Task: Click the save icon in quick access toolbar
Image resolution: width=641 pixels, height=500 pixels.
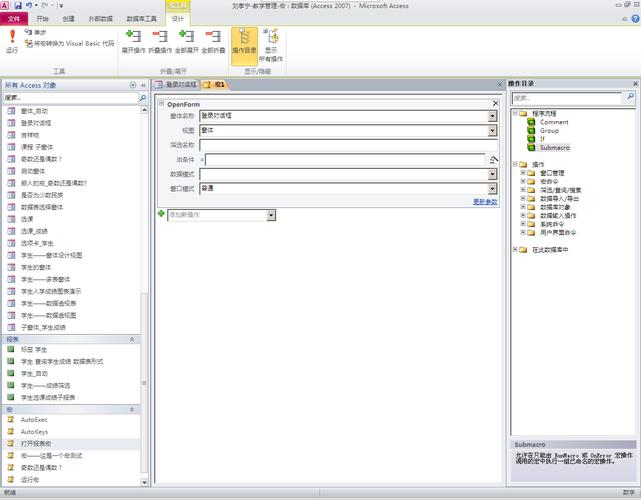Action: [17, 6]
